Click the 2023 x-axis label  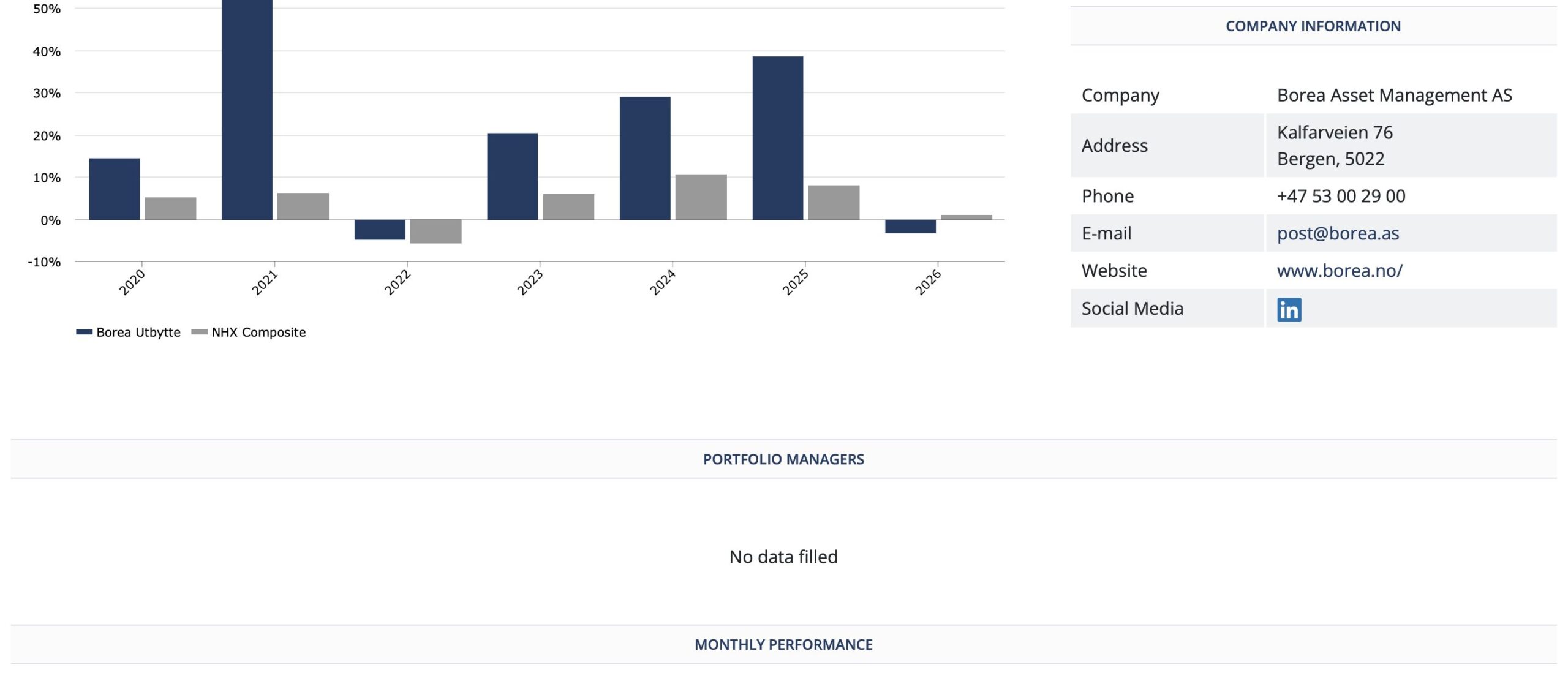click(x=530, y=282)
